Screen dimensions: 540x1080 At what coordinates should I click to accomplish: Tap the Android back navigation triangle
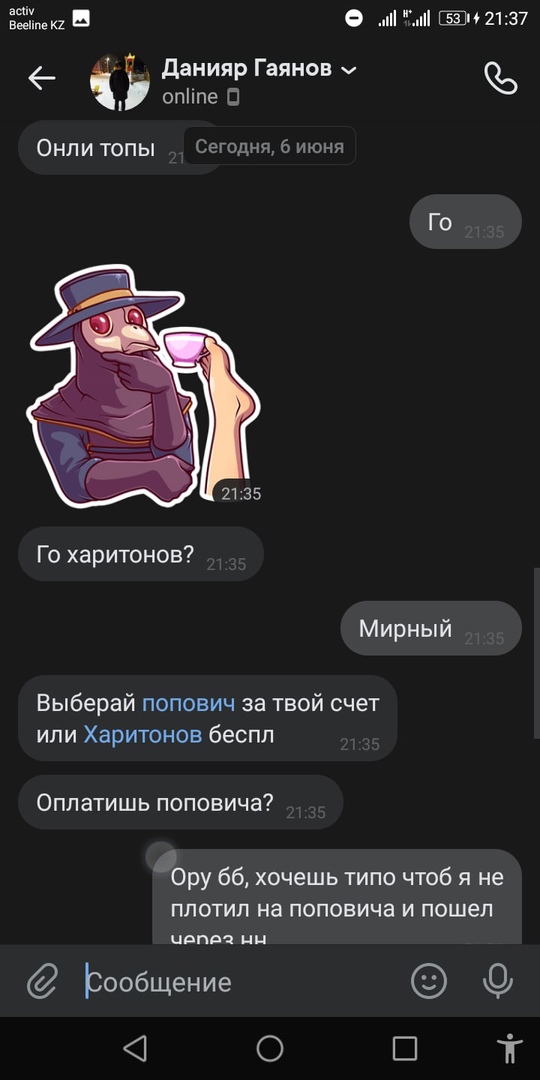pos(135,1048)
